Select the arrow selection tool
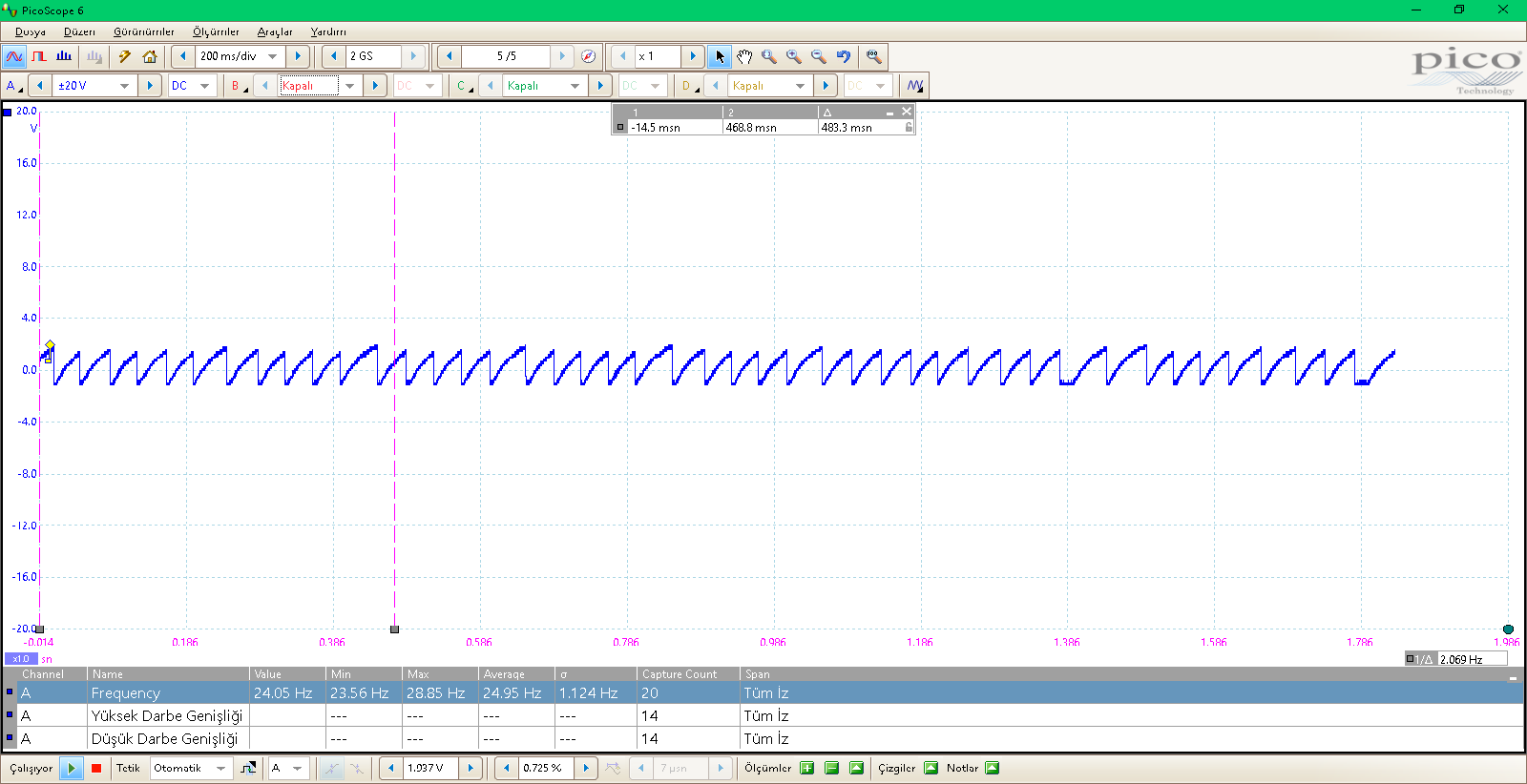Image resolution: width=1527 pixels, height=784 pixels. (x=720, y=56)
